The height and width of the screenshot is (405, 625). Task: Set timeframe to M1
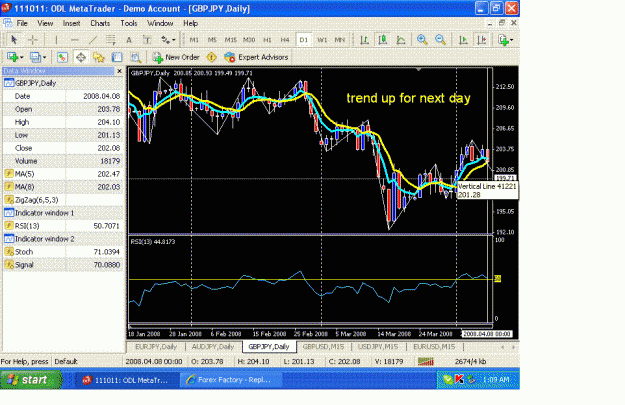194,40
